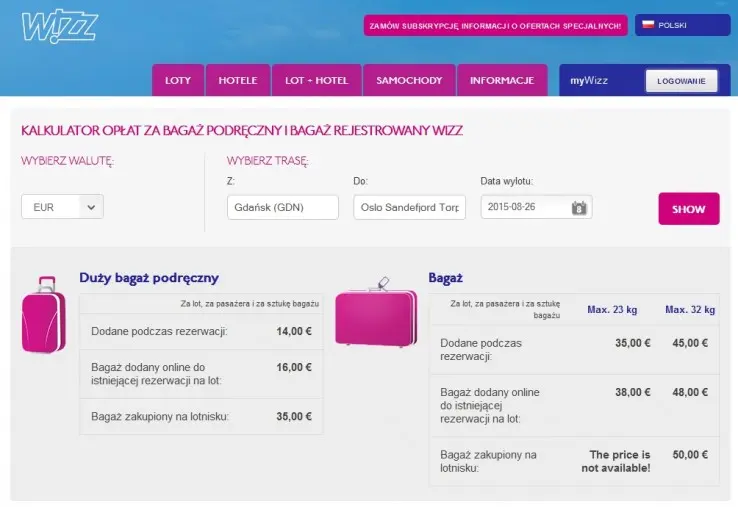Viewport: 738px width, 507px height.
Task: Focus the destination field Oslo Sandefjord
Action: 409,207
